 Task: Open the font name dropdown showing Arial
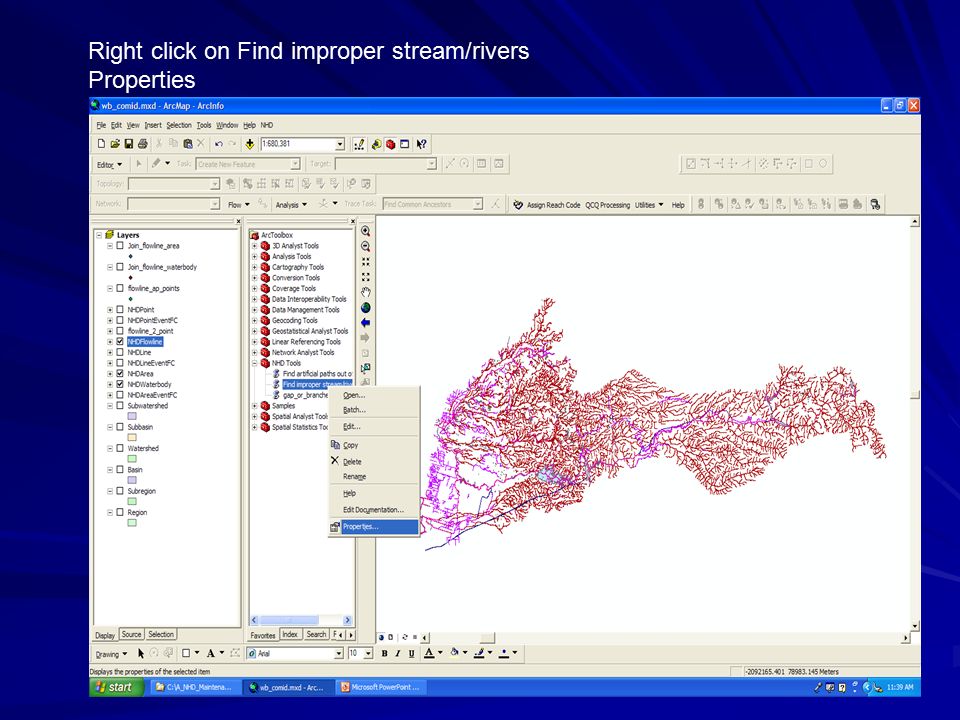339,653
